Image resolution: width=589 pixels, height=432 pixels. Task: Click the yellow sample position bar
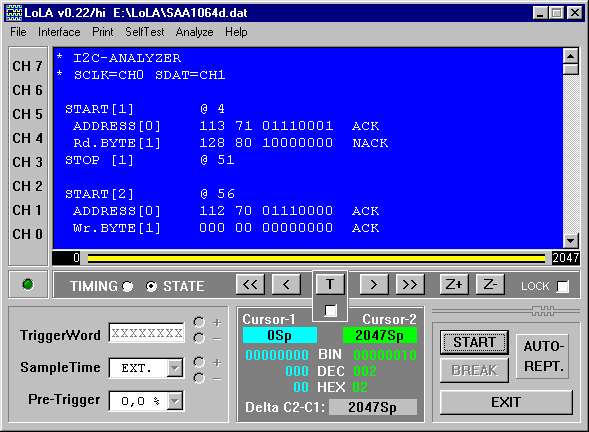pos(316,258)
